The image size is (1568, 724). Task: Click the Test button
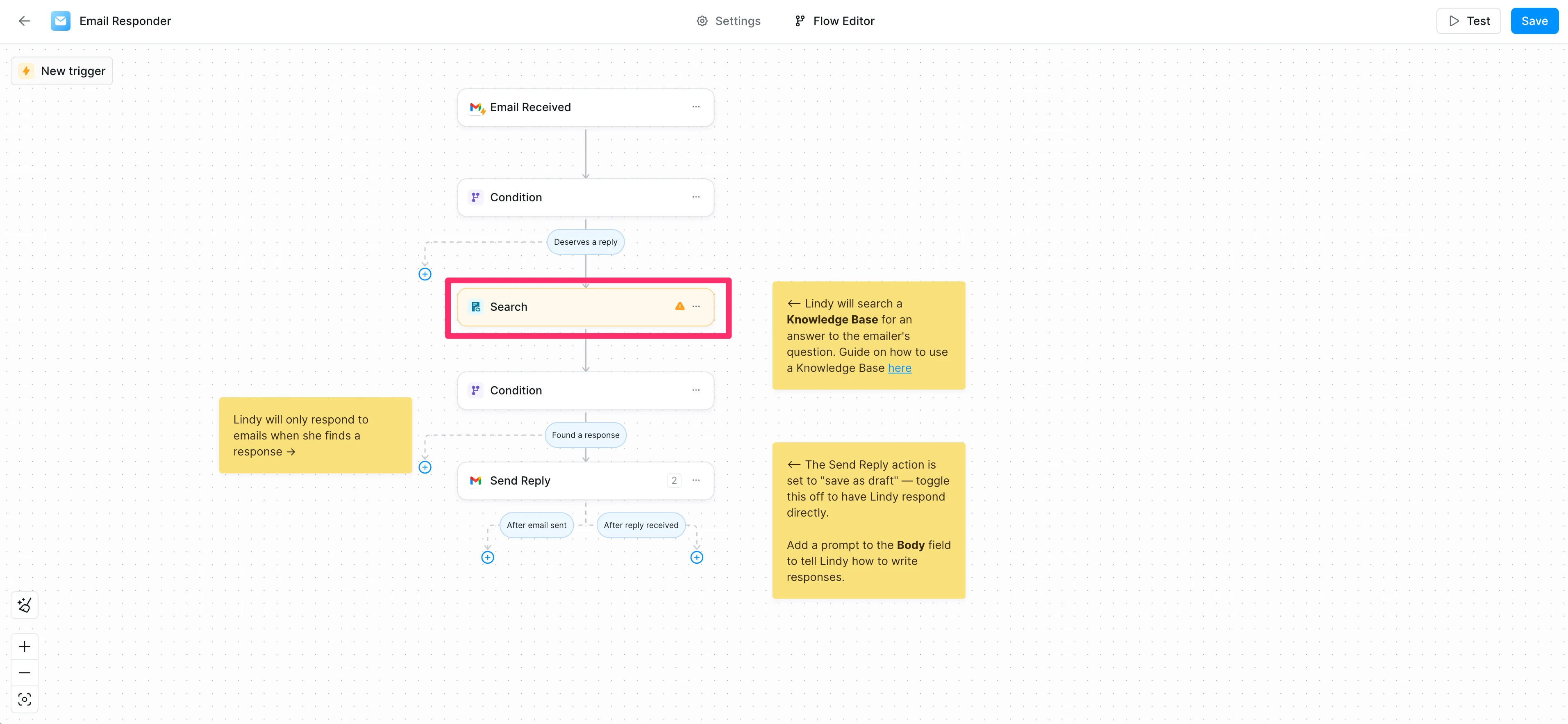click(x=1468, y=20)
